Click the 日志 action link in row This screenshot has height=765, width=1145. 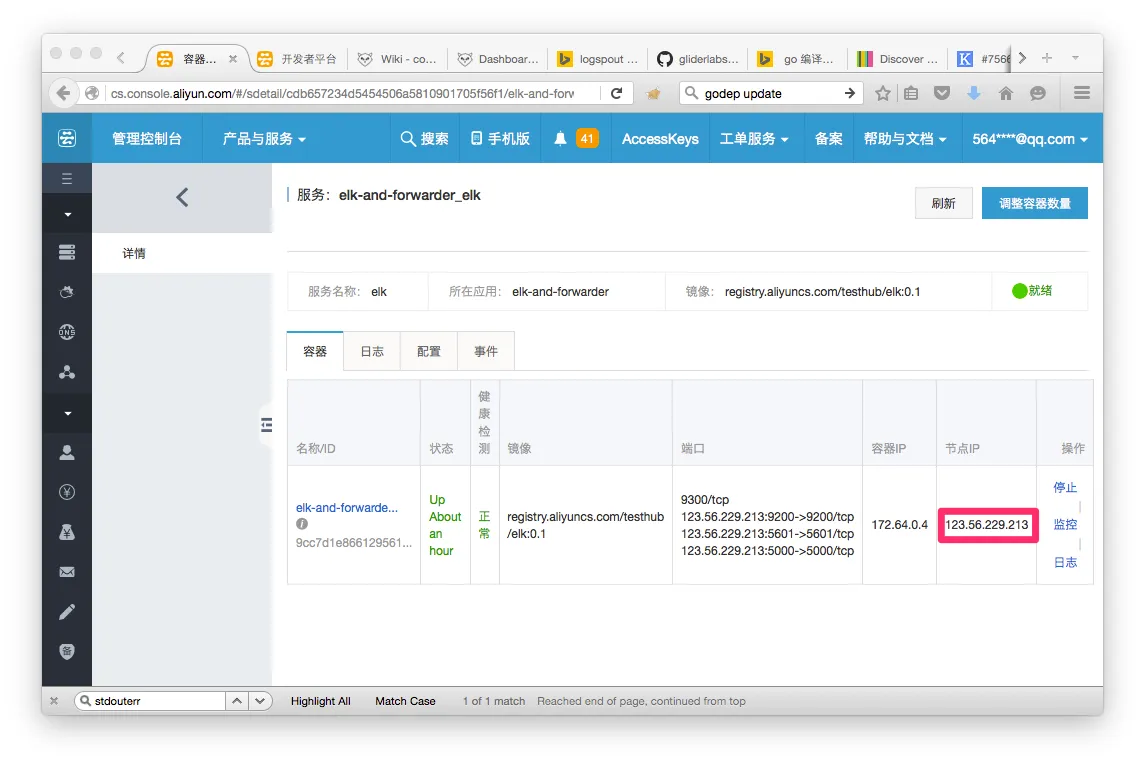(x=1065, y=562)
